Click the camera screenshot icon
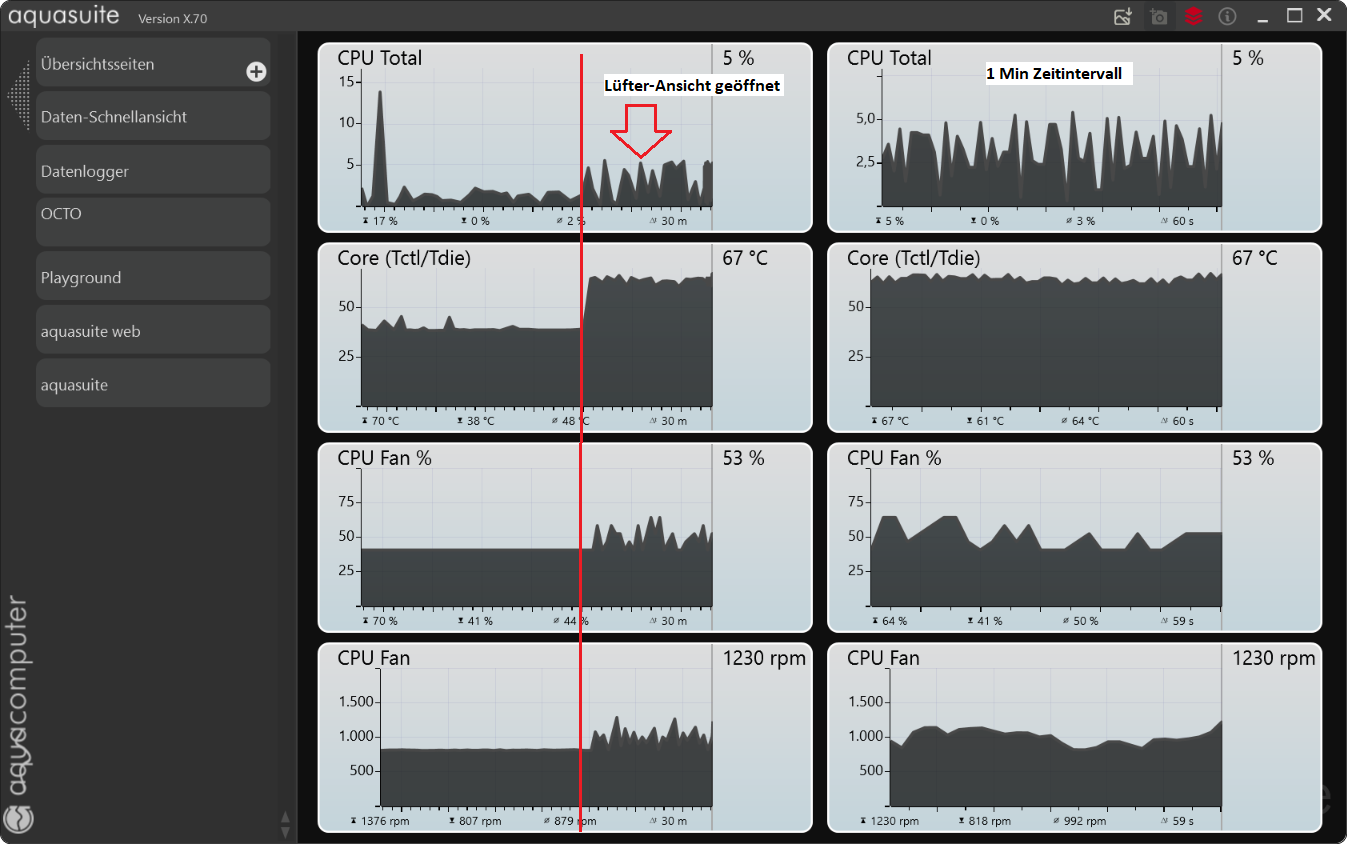Viewport: 1347px width, 844px height. click(x=1159, y=16)
